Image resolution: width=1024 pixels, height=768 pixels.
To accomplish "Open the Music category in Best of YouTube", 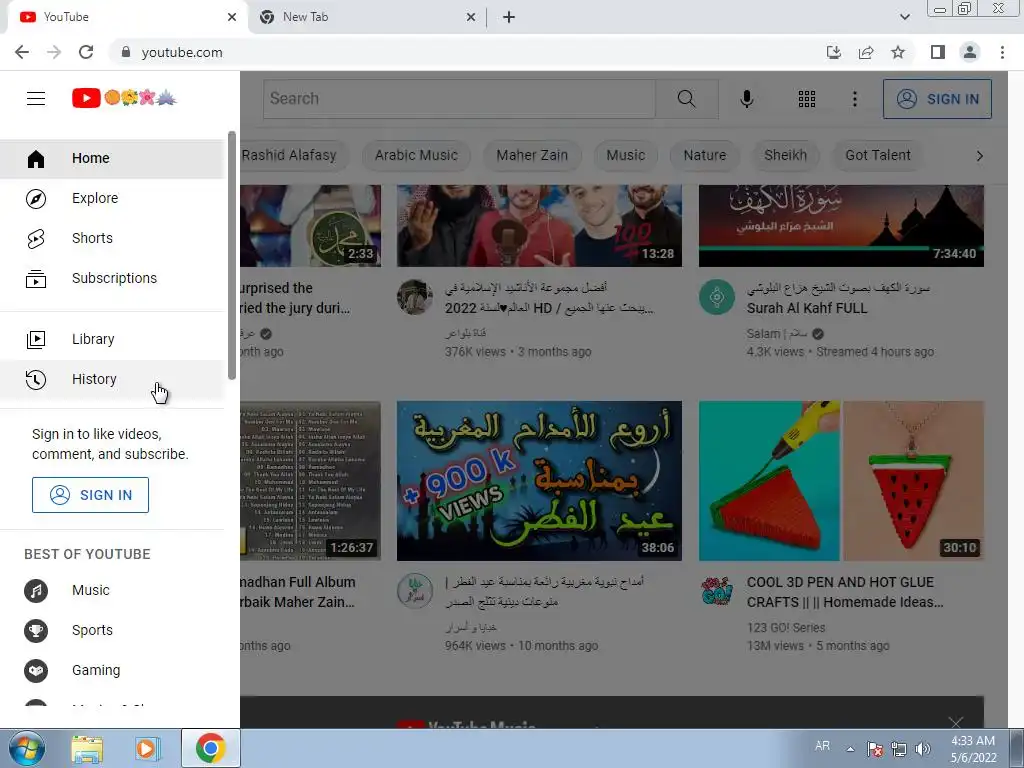I will pos(112,590).
